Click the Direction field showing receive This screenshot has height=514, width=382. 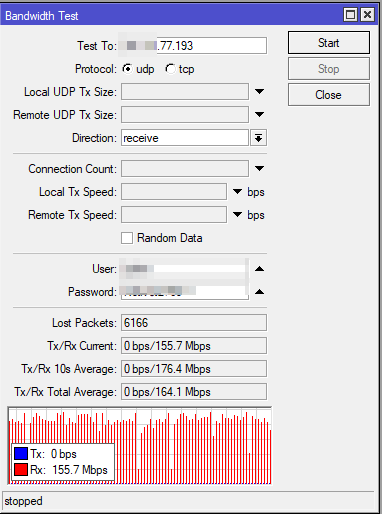(185, 138)
